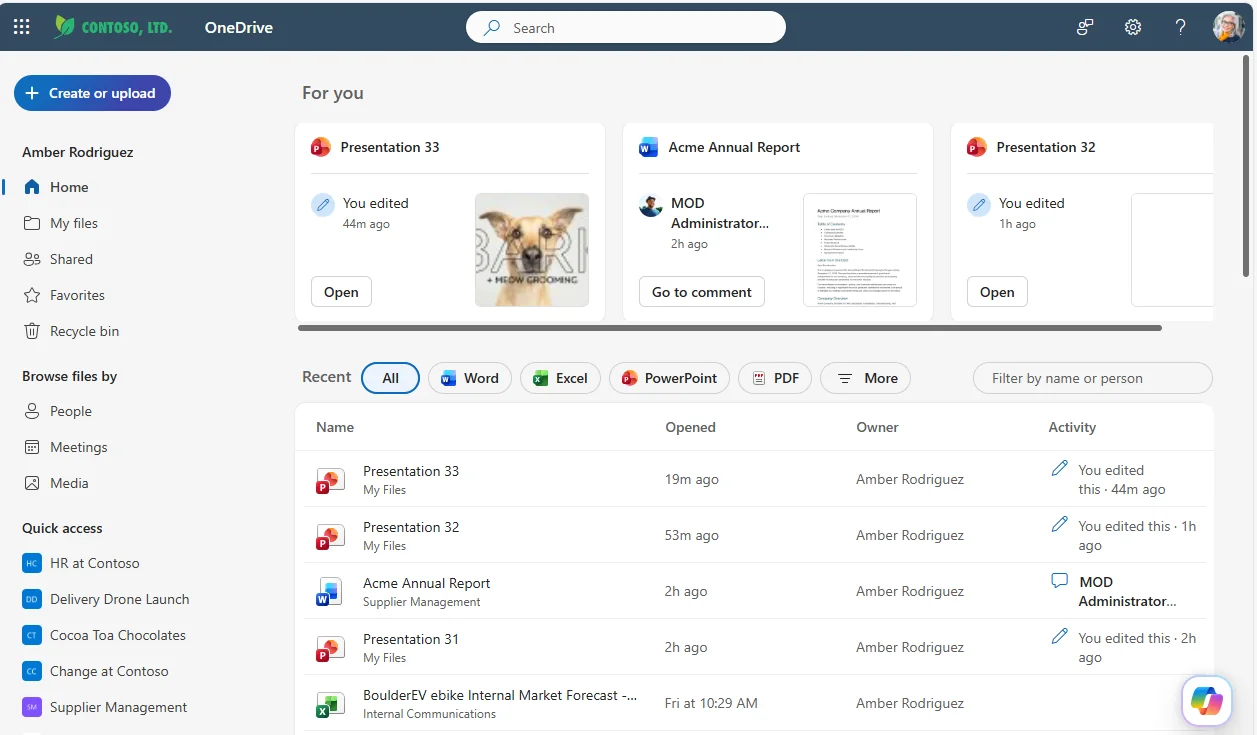Filter recent files by Word
This screenshot has width=1257, height=735.
(470, 378)
